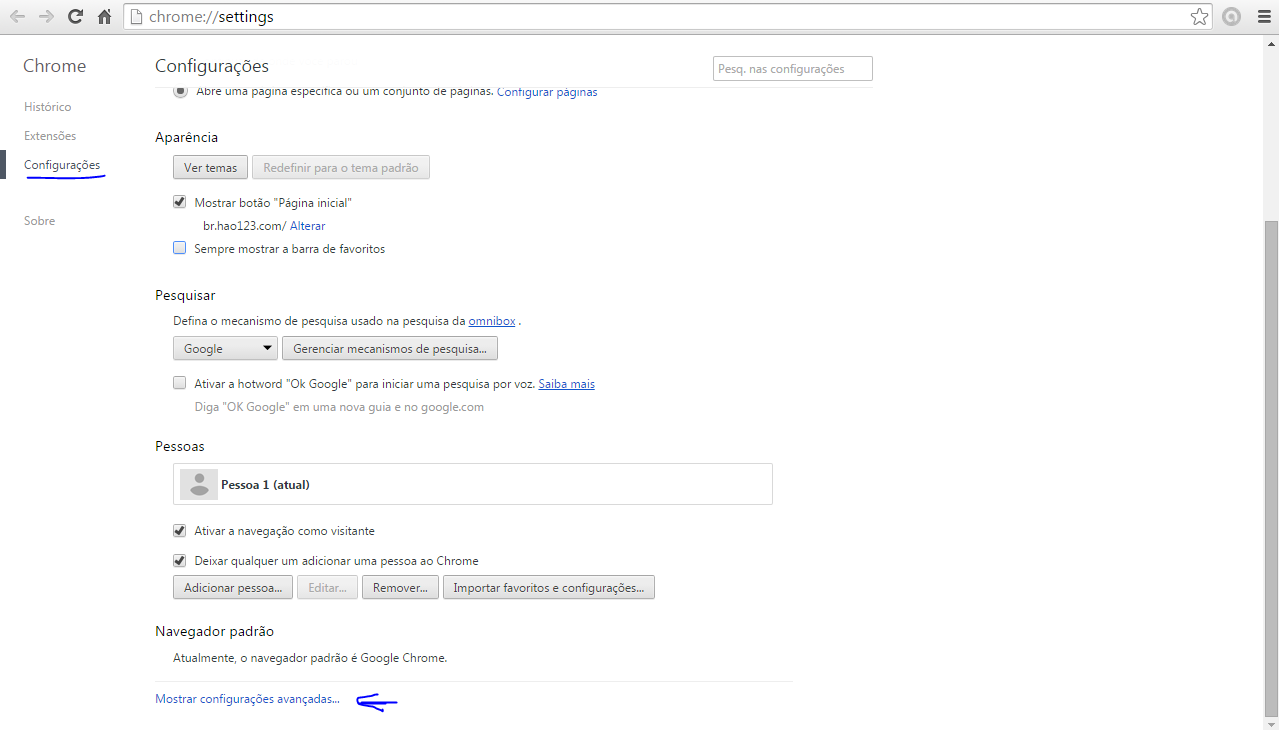Click the Editar button
Image resolution: width=1279 pixels, height=730 pixels.
point(327,588)
